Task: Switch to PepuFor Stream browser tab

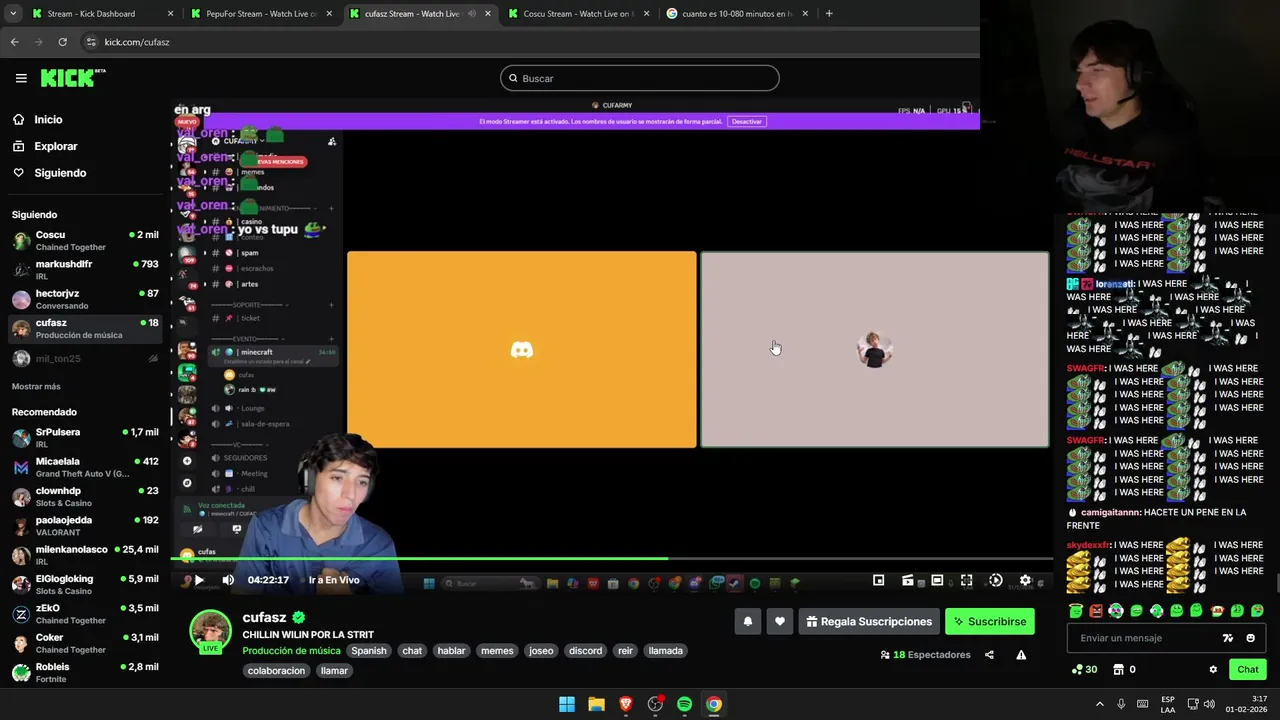Action: pyautogui.click(x=260, y=14)
